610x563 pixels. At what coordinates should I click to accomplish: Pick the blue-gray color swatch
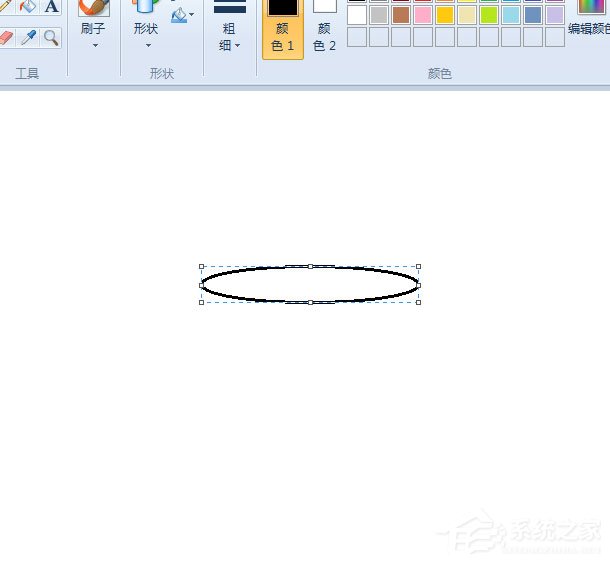[533, 15]
